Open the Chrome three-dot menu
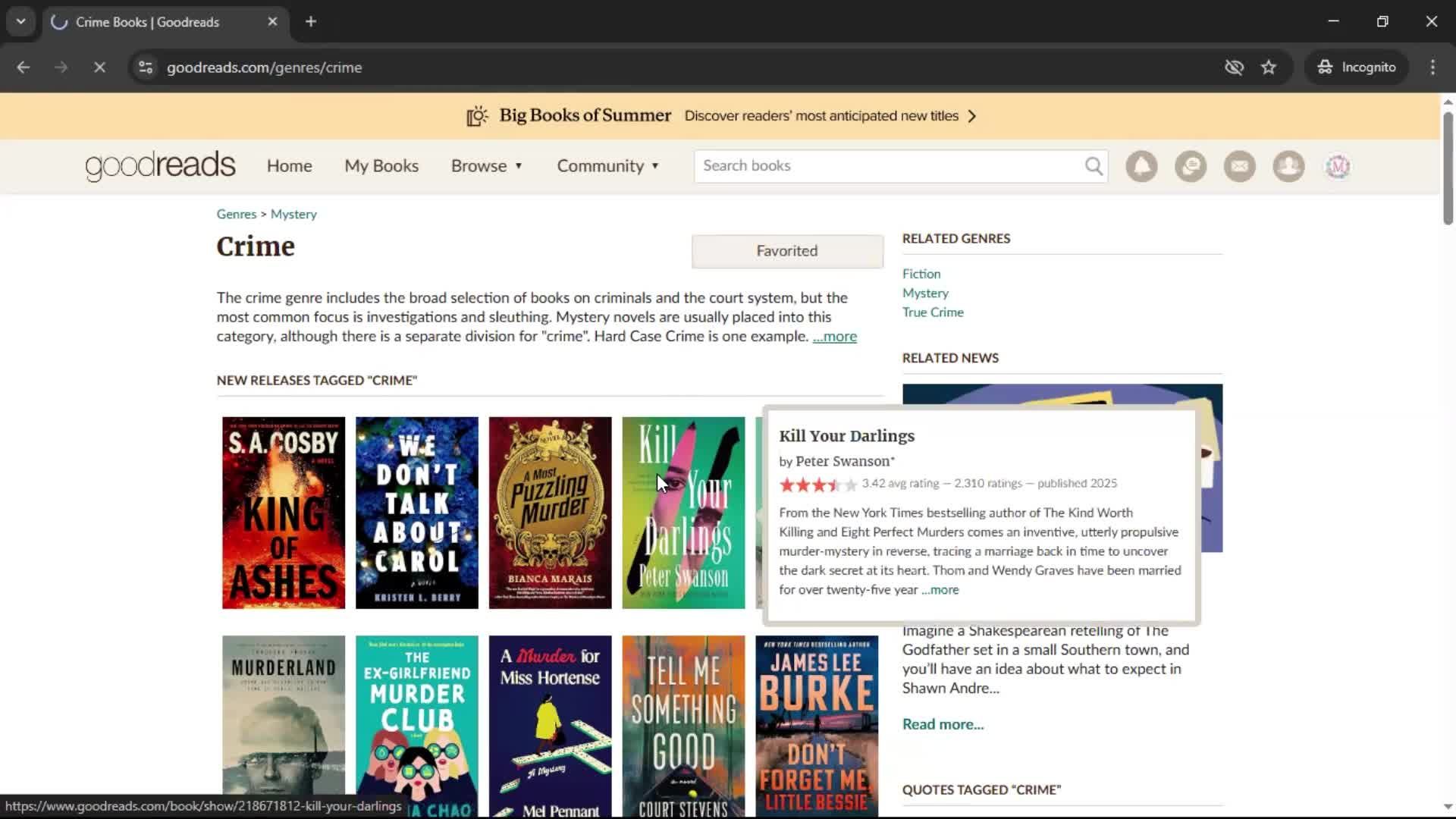The image size is (1456, 819). (x=1432, y=67)
